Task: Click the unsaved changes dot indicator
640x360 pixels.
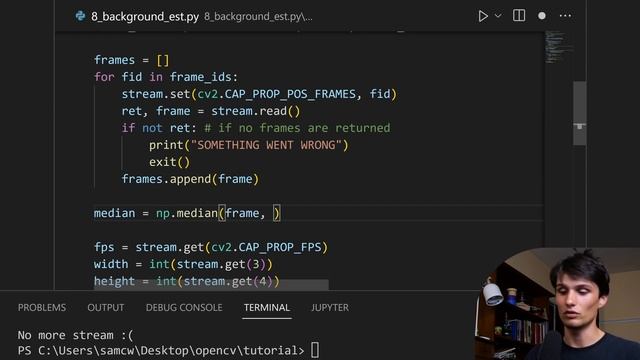Action: 542,16
